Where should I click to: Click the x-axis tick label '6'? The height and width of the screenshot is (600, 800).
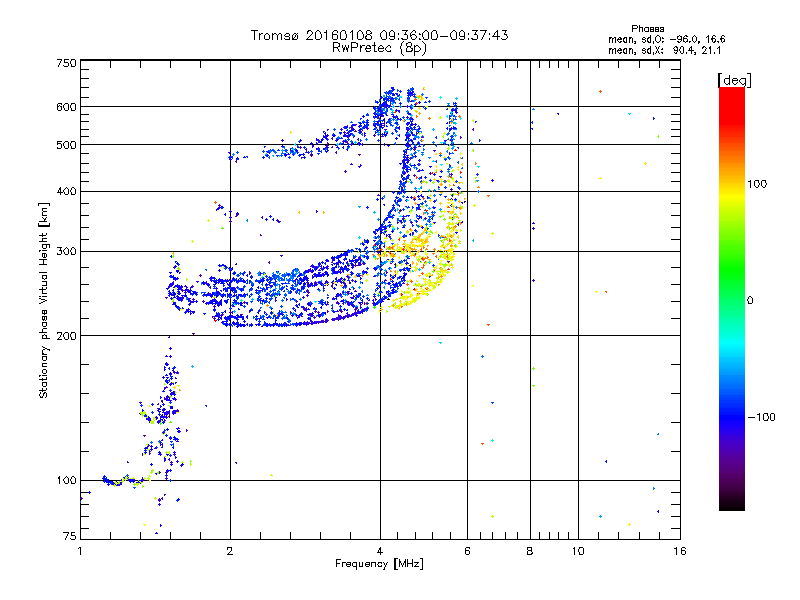[x=467, y=551]
